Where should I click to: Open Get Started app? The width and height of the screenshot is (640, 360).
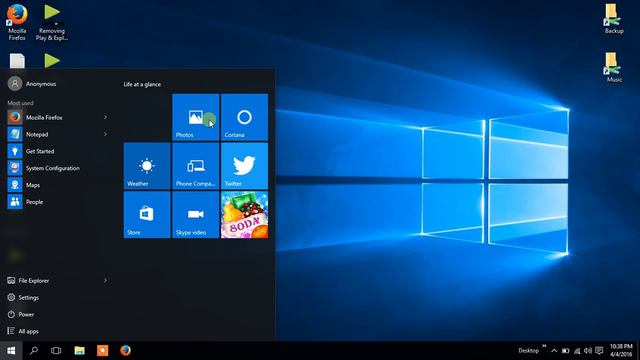click(58, 151)
